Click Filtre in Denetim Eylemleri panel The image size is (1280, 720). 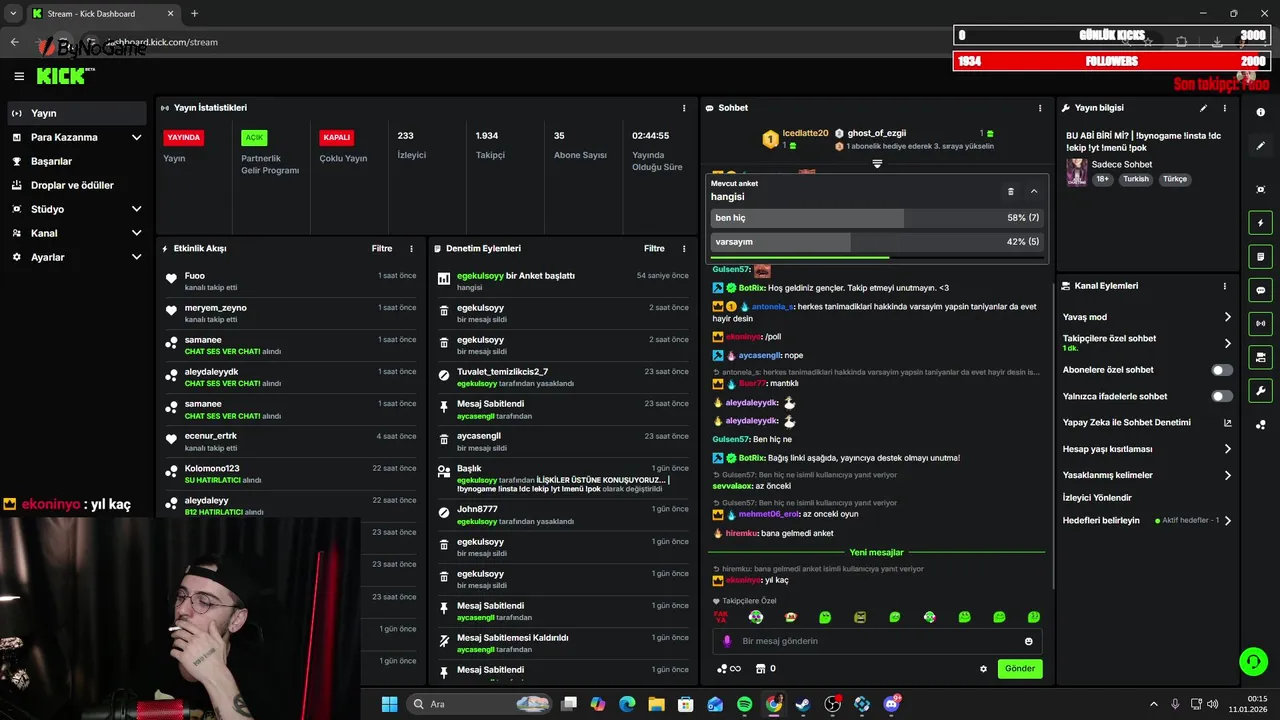click(654, 249)
